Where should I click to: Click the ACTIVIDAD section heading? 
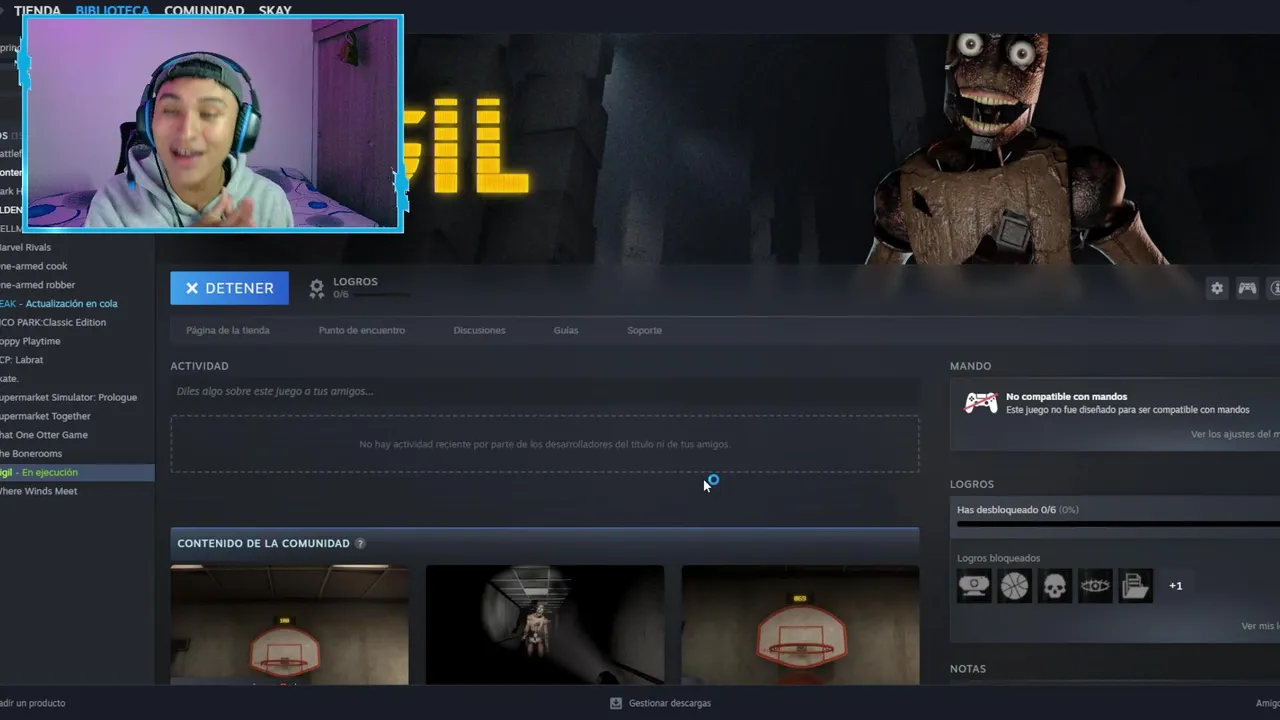pos(199,366)
